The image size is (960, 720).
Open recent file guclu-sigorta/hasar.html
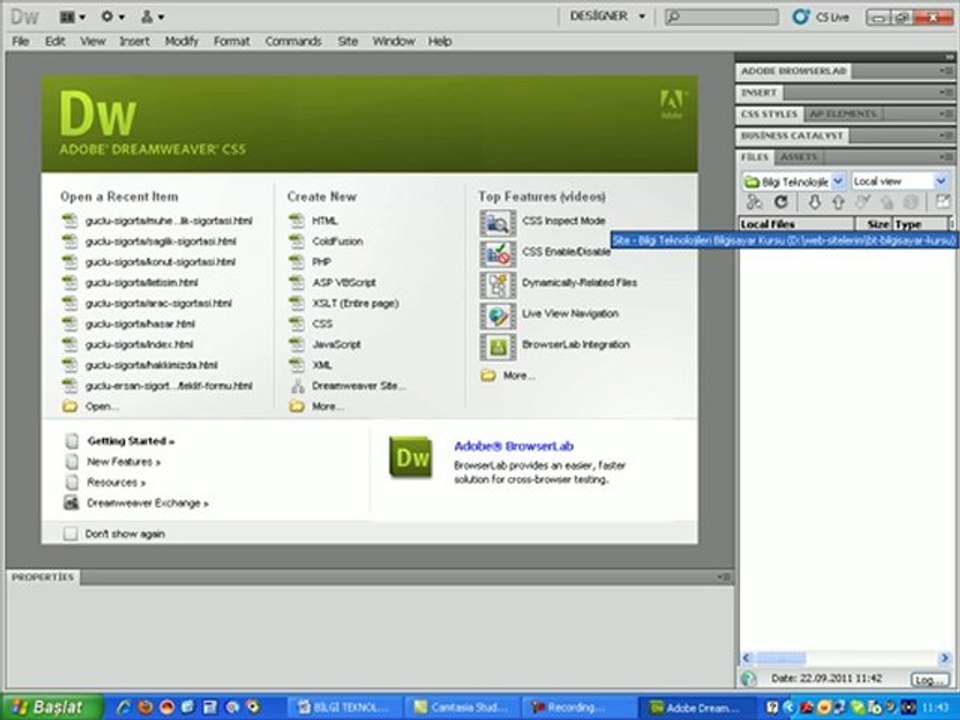pos(140,324)
